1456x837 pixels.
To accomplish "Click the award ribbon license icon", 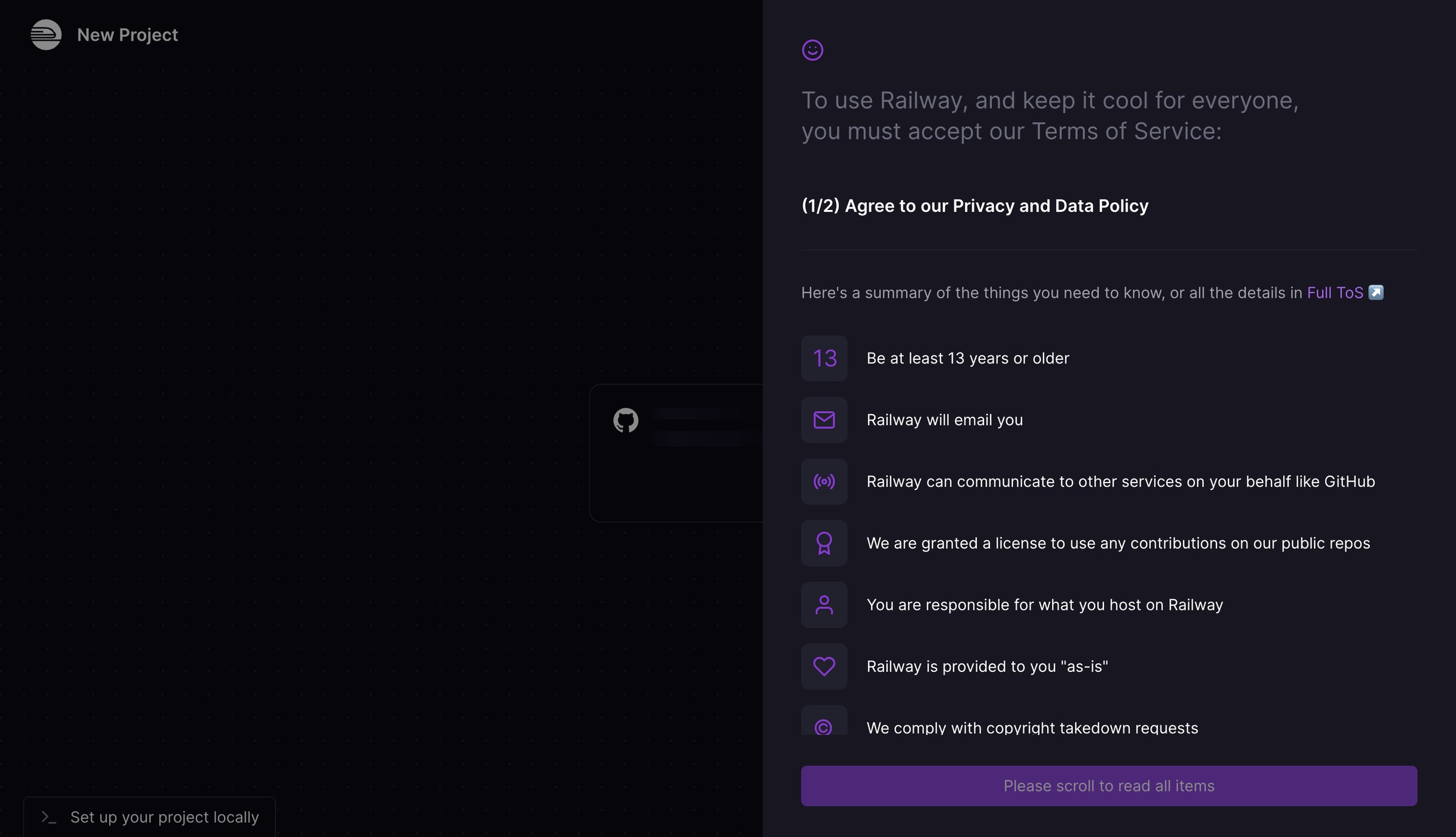I will click(x=824, y=543).
